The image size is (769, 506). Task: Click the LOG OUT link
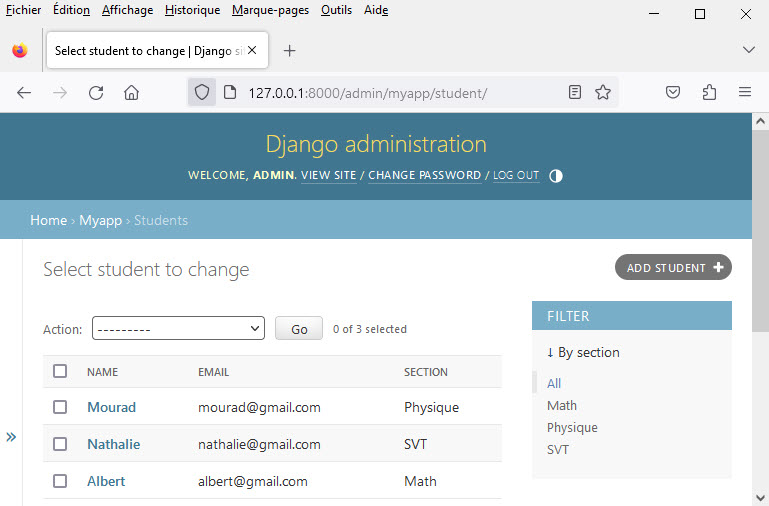(516, 176)
